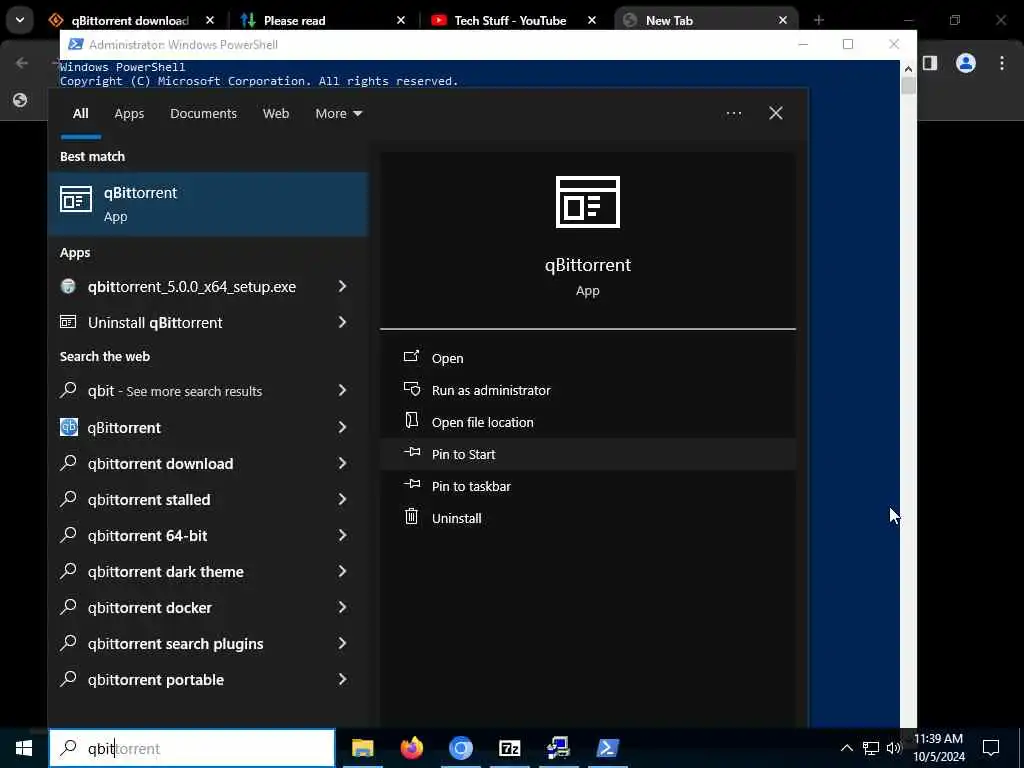Switch to qBittorrent download browser tab

tap(129, 21)
